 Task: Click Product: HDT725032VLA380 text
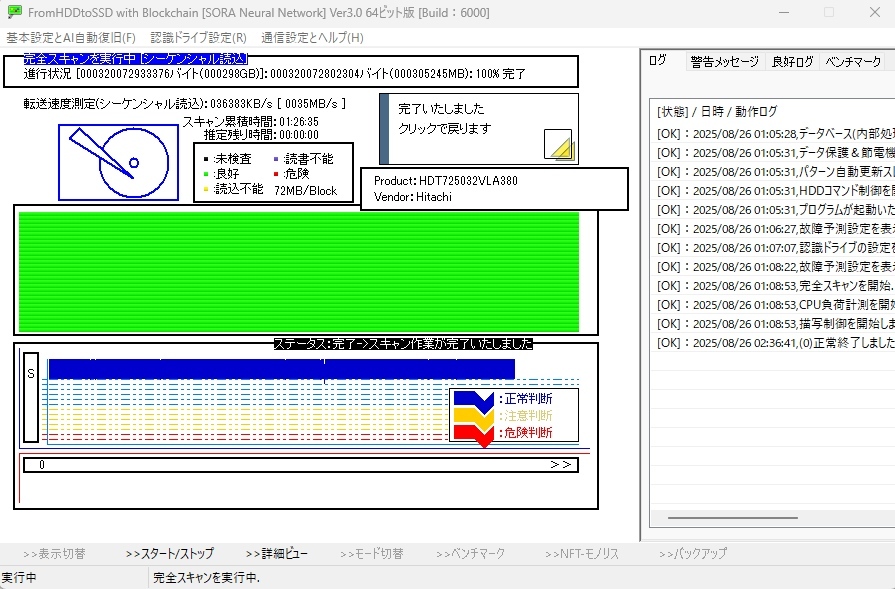click(446, 181)
